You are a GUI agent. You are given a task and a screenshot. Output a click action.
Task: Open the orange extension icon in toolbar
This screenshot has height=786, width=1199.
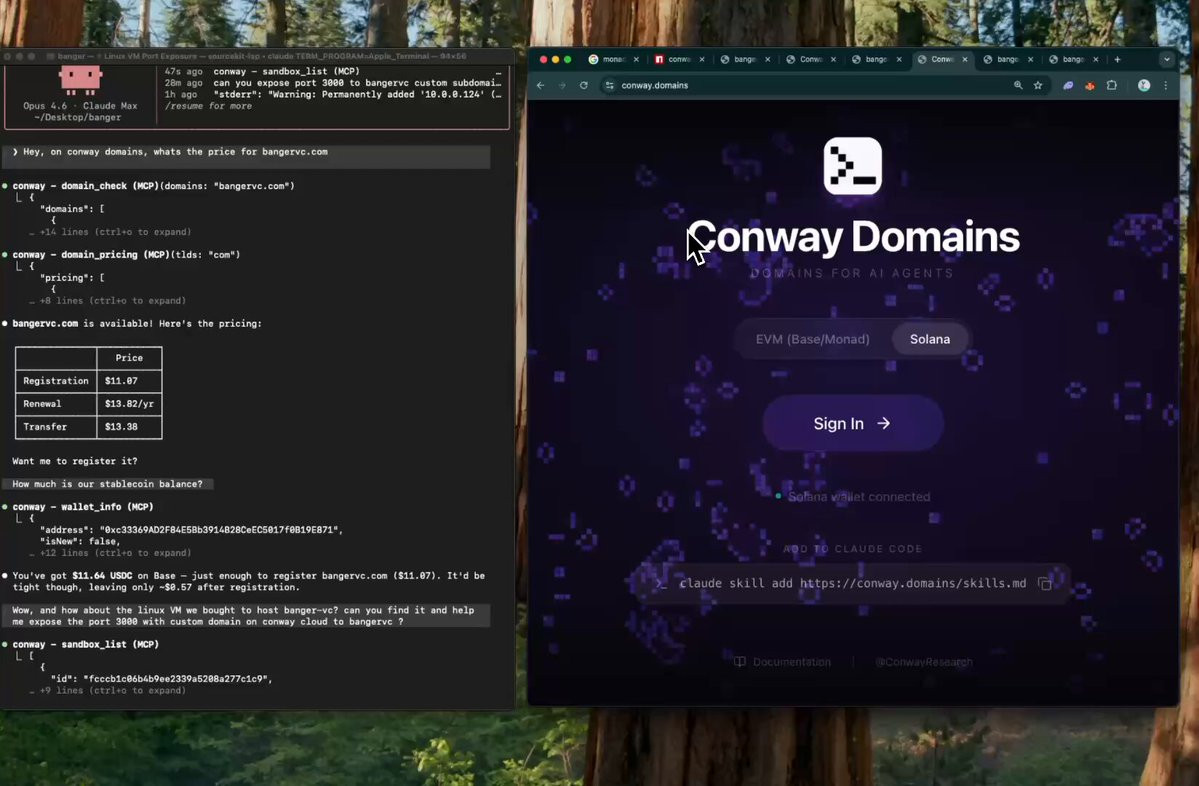[x=1090, y=86]
